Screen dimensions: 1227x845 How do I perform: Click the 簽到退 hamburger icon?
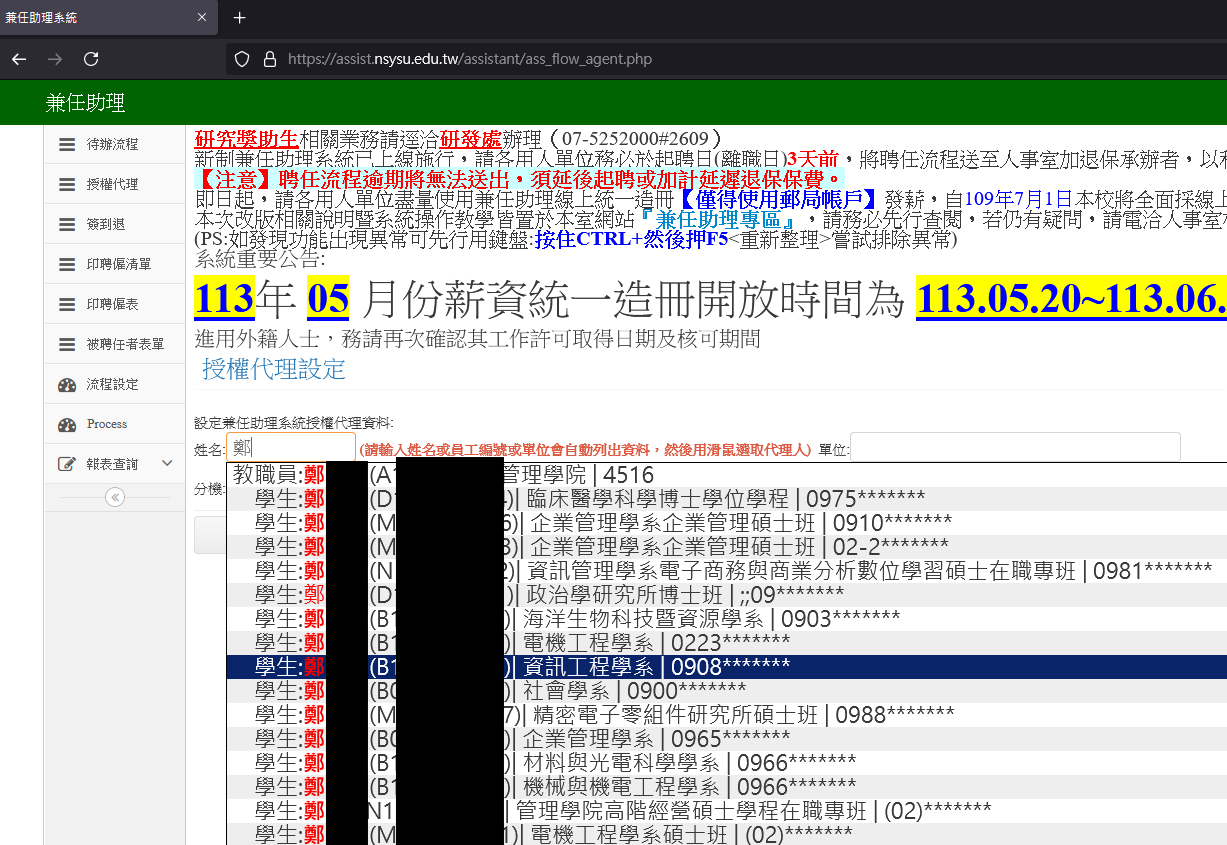point(67,224)
